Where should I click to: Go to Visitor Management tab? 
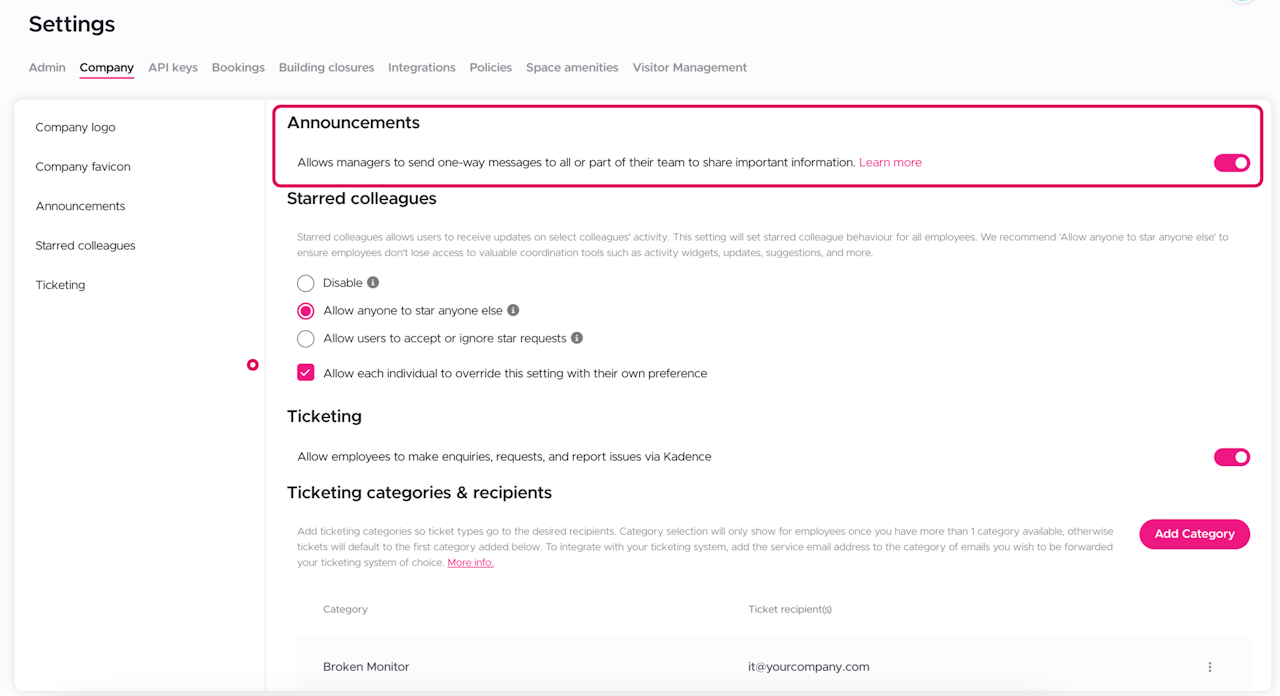(689, 68)
